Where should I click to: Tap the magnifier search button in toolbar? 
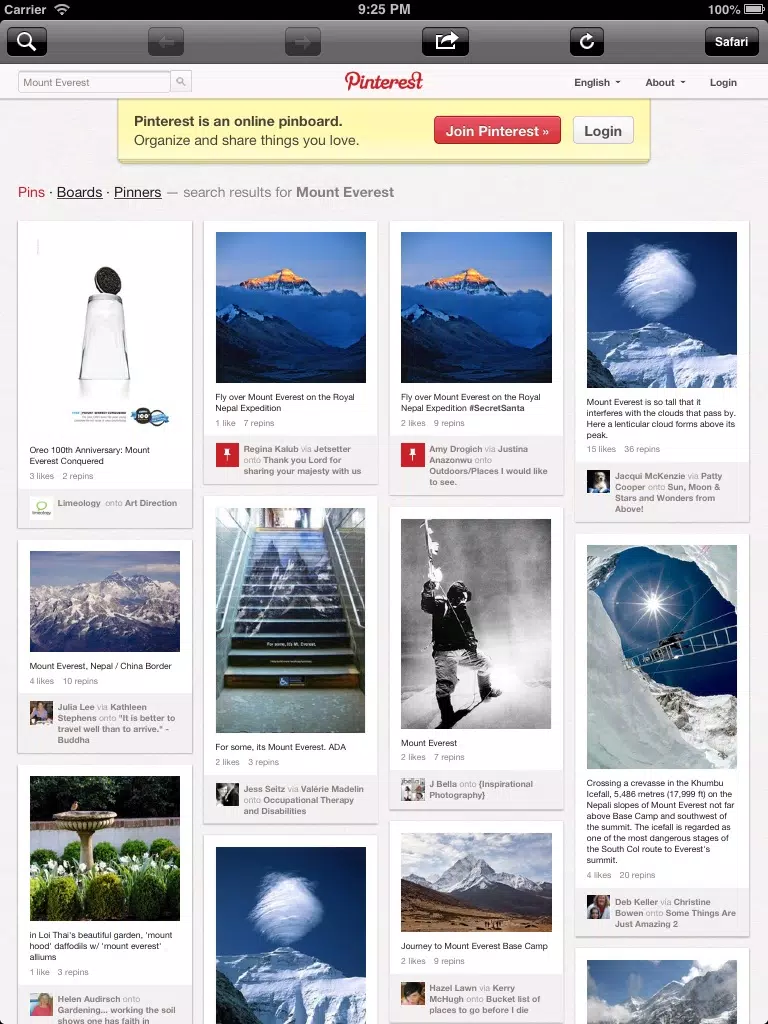click(x=27, y=42)
